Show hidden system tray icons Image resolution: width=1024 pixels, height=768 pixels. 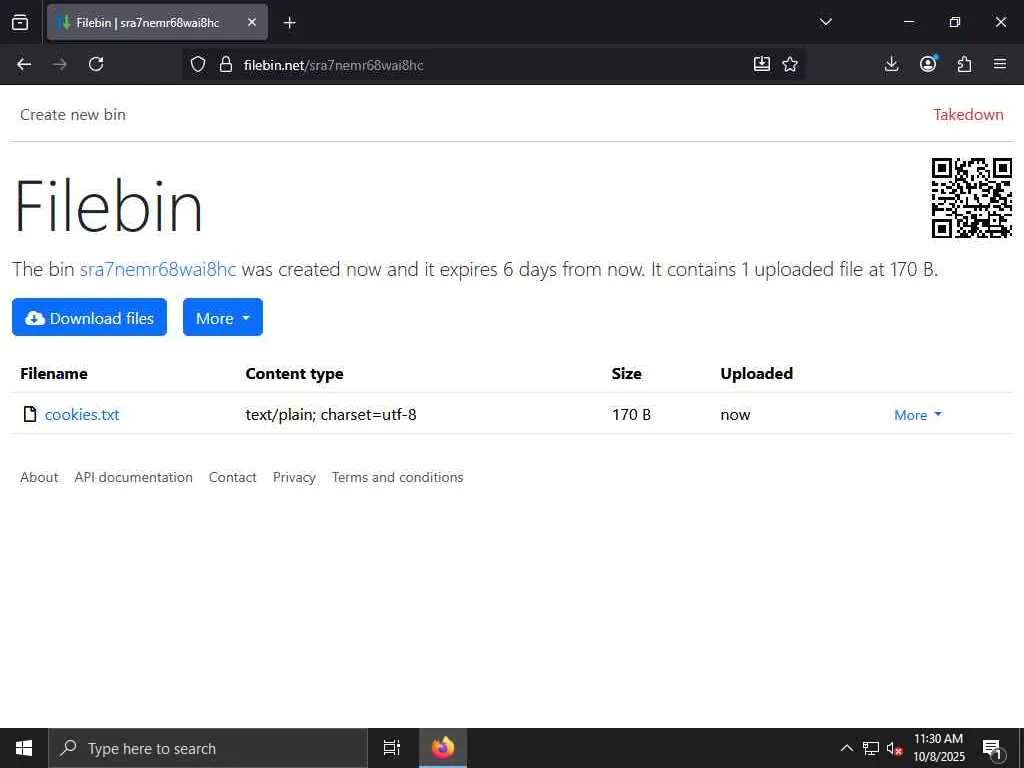(846, 748)
